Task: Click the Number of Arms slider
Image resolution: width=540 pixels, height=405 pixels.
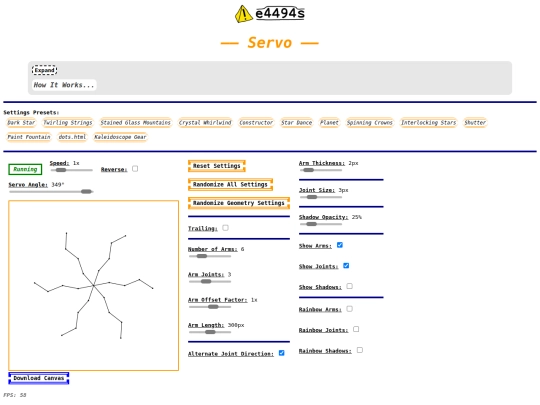Action: click(210, 256)
